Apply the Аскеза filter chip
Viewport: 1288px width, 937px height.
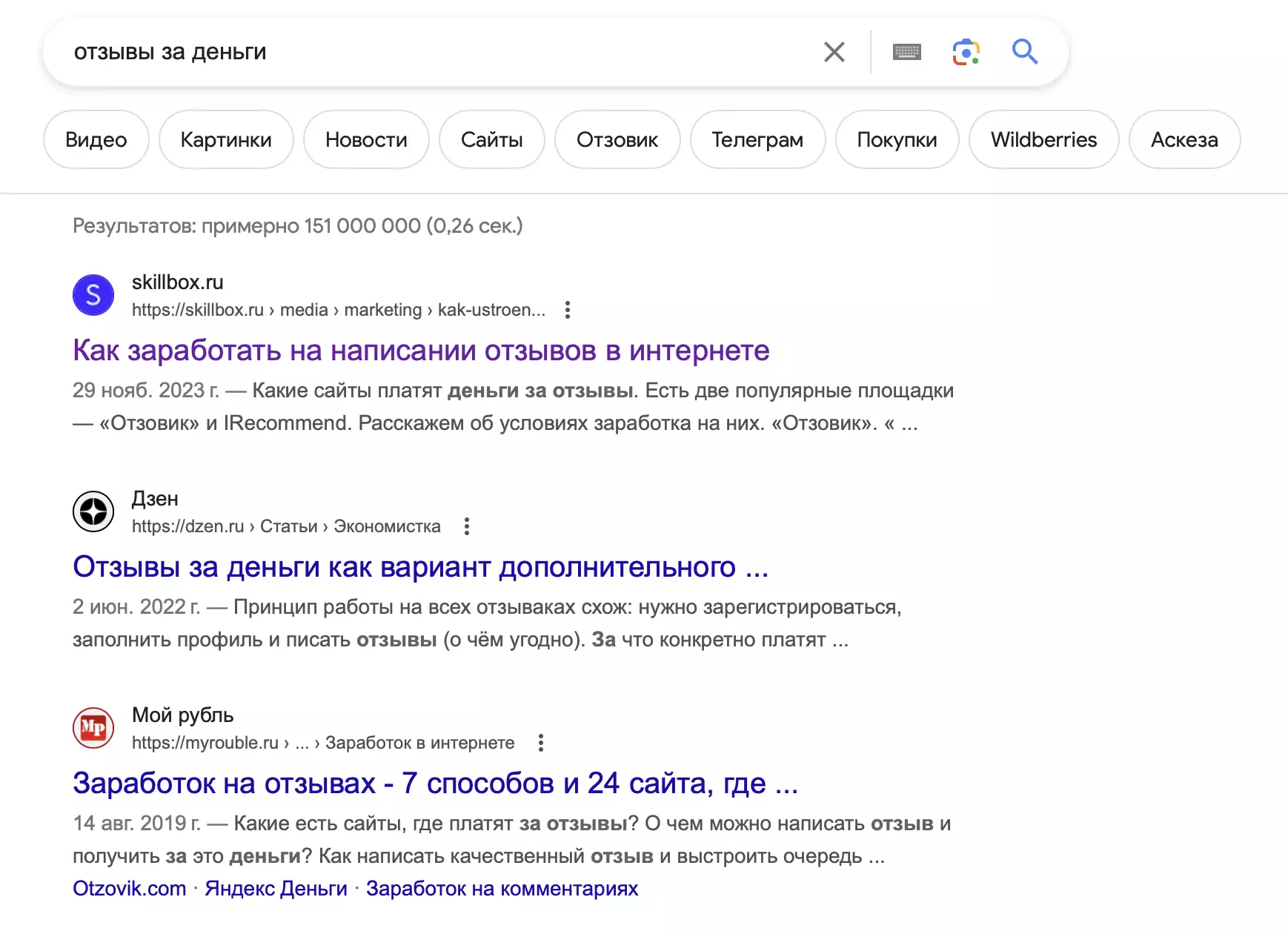tap(1184, 139)
